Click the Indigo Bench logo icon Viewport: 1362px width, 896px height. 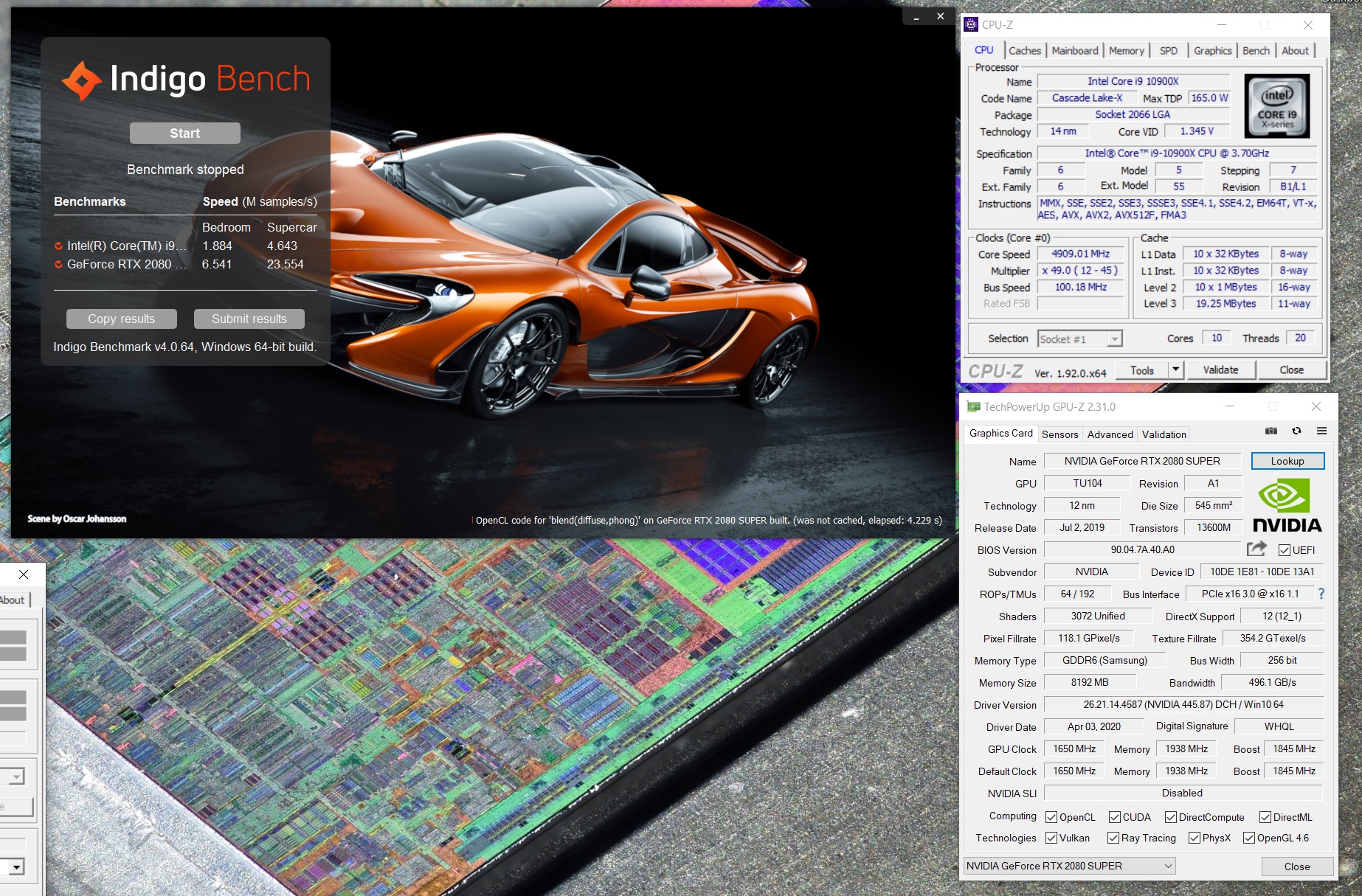[x=82, y=80]
